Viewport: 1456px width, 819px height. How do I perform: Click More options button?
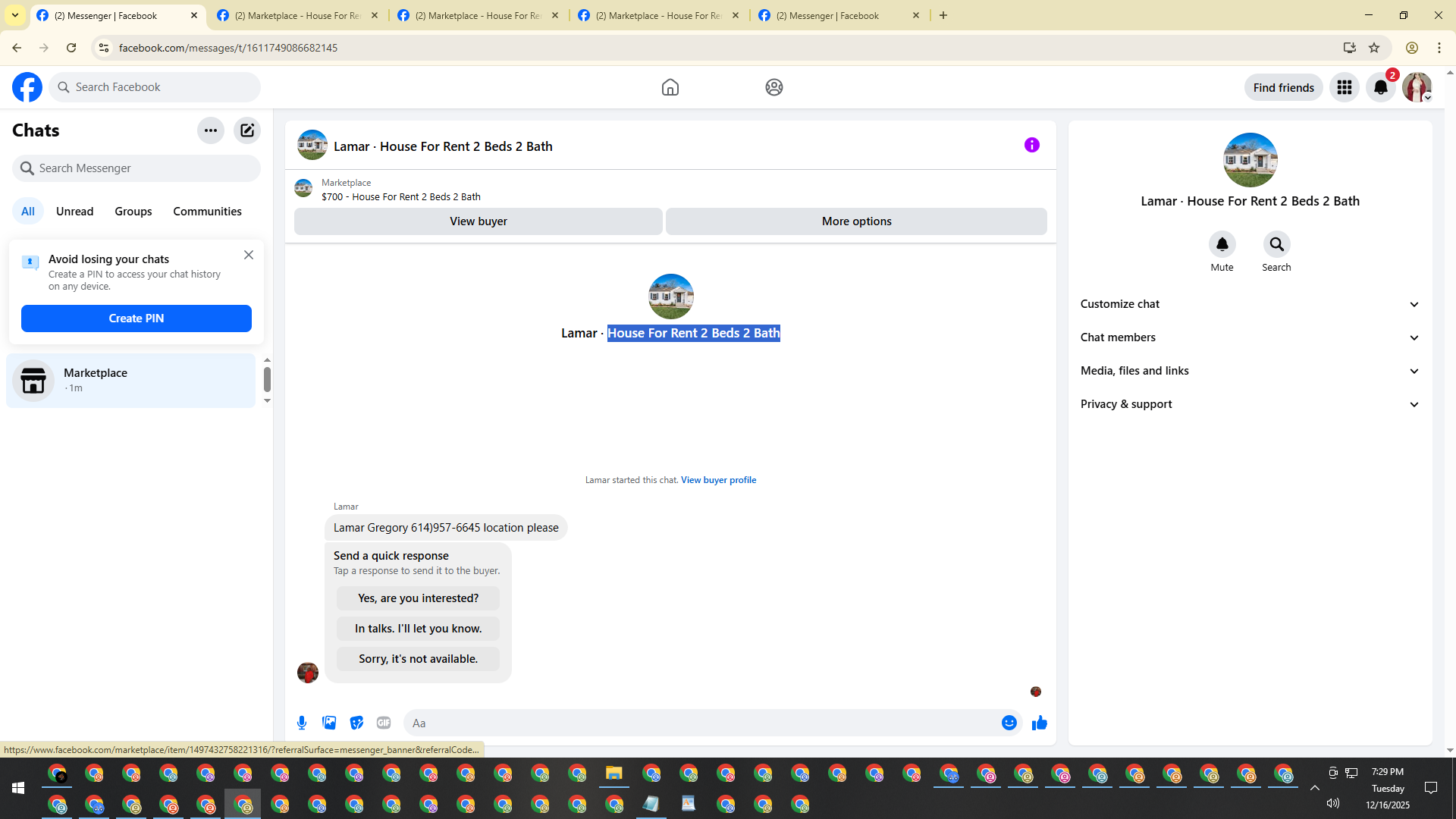[x=857, y=221]
